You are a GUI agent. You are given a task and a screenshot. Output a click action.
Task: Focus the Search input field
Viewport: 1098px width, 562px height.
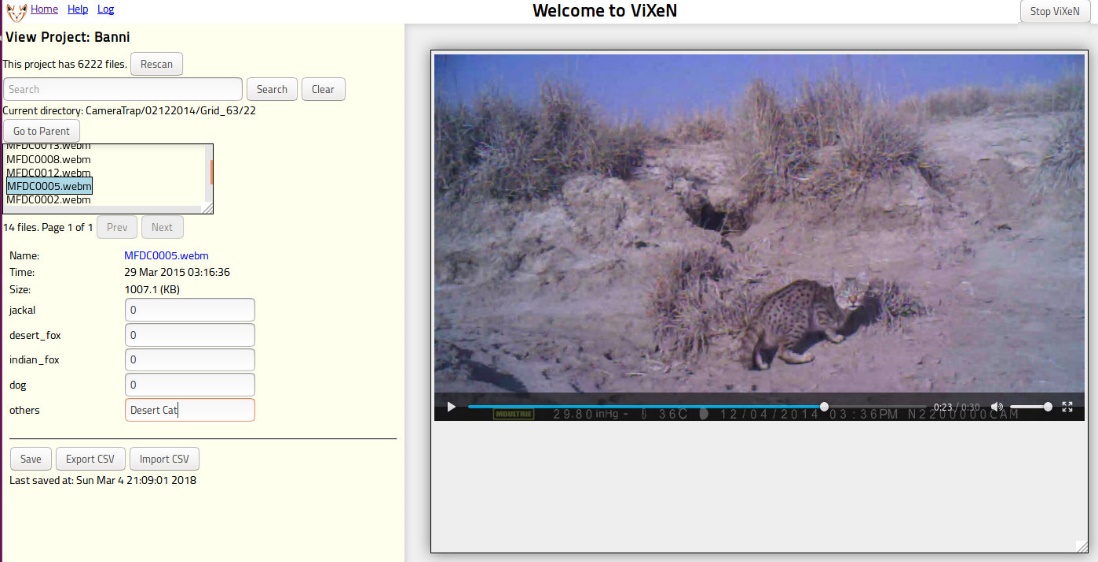123,89
